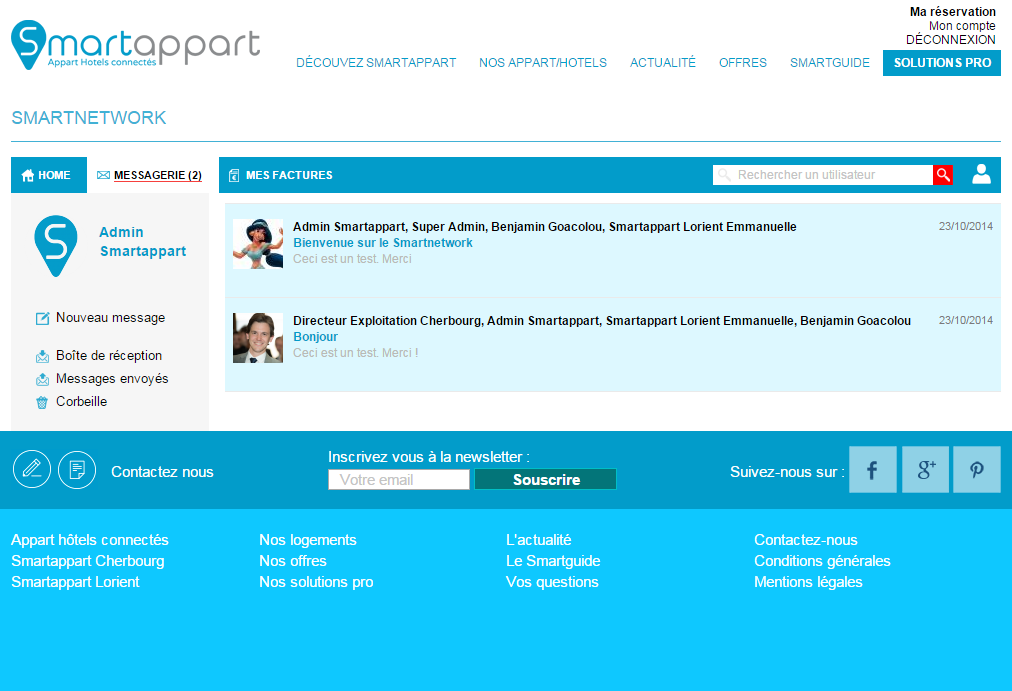This screenshot has height=691, width=1012.
Task: Open the SOLUTIONS PRO menu item
Action: (x=942, y=63)
